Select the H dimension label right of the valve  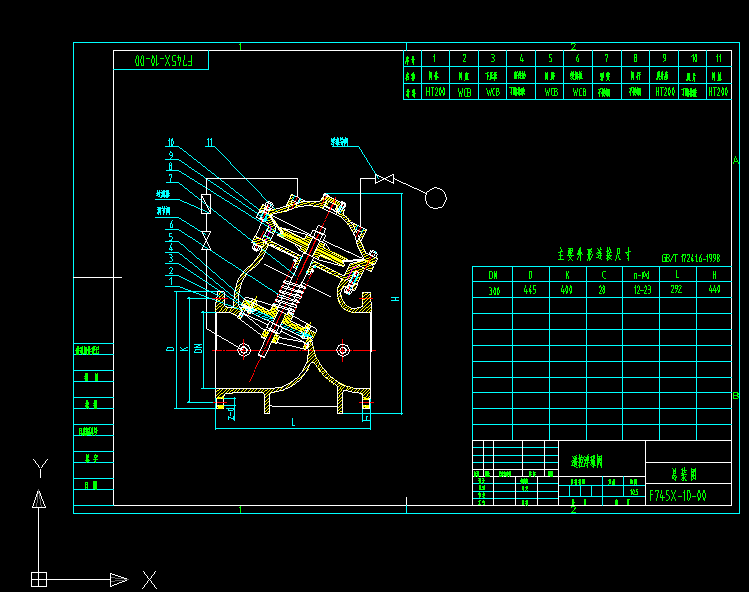[x=395, y=299]
